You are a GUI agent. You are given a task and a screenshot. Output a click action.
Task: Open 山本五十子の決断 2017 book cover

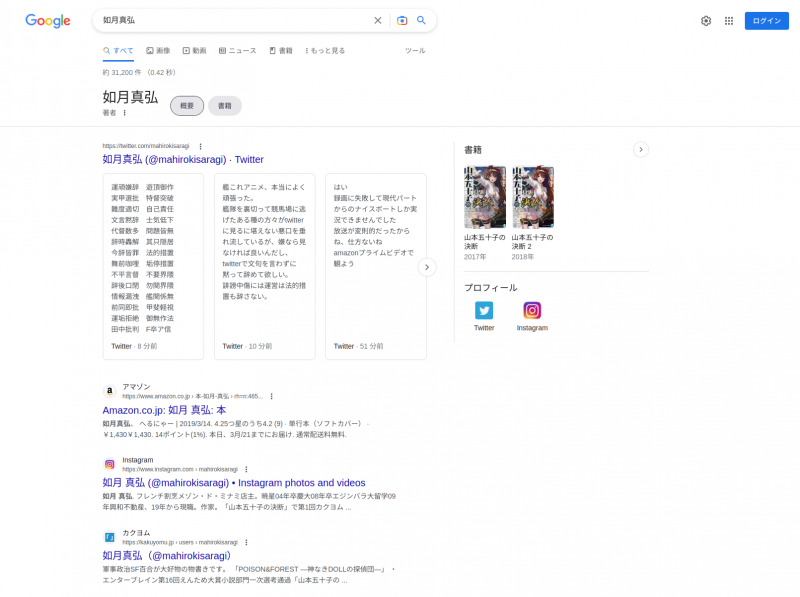485,197
